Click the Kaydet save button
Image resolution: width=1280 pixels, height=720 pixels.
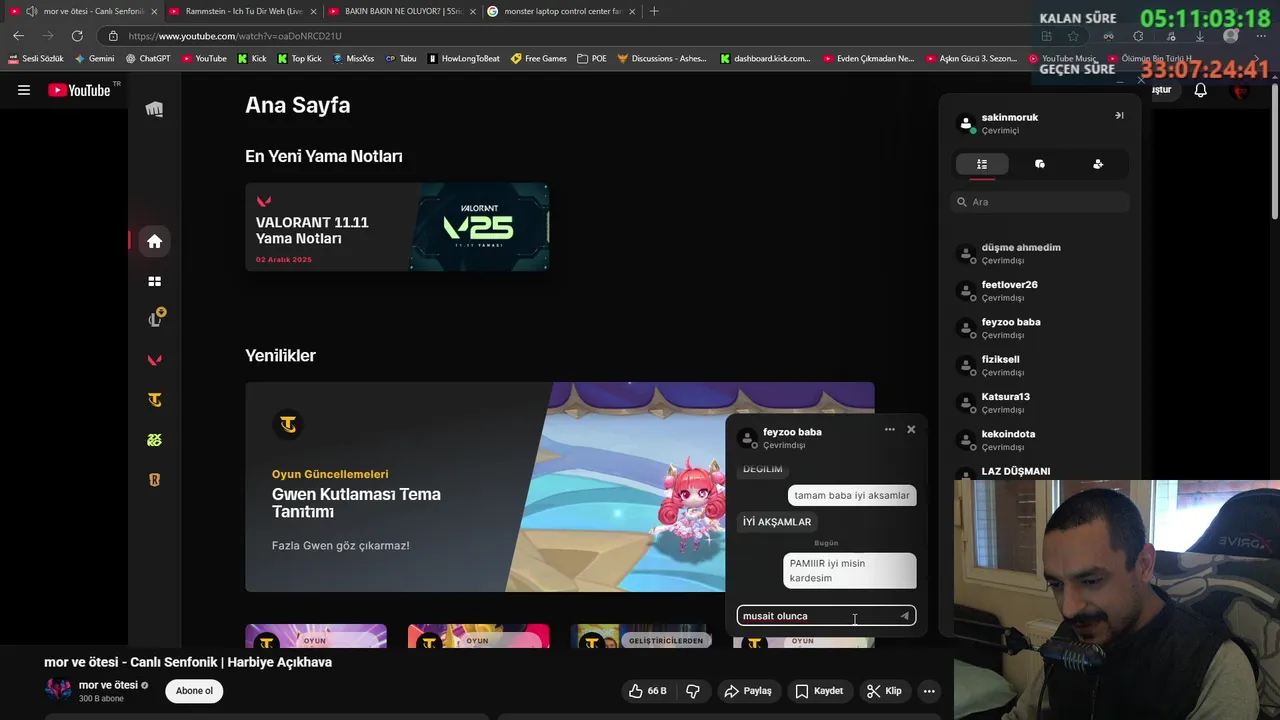click(x=819, y=691)
